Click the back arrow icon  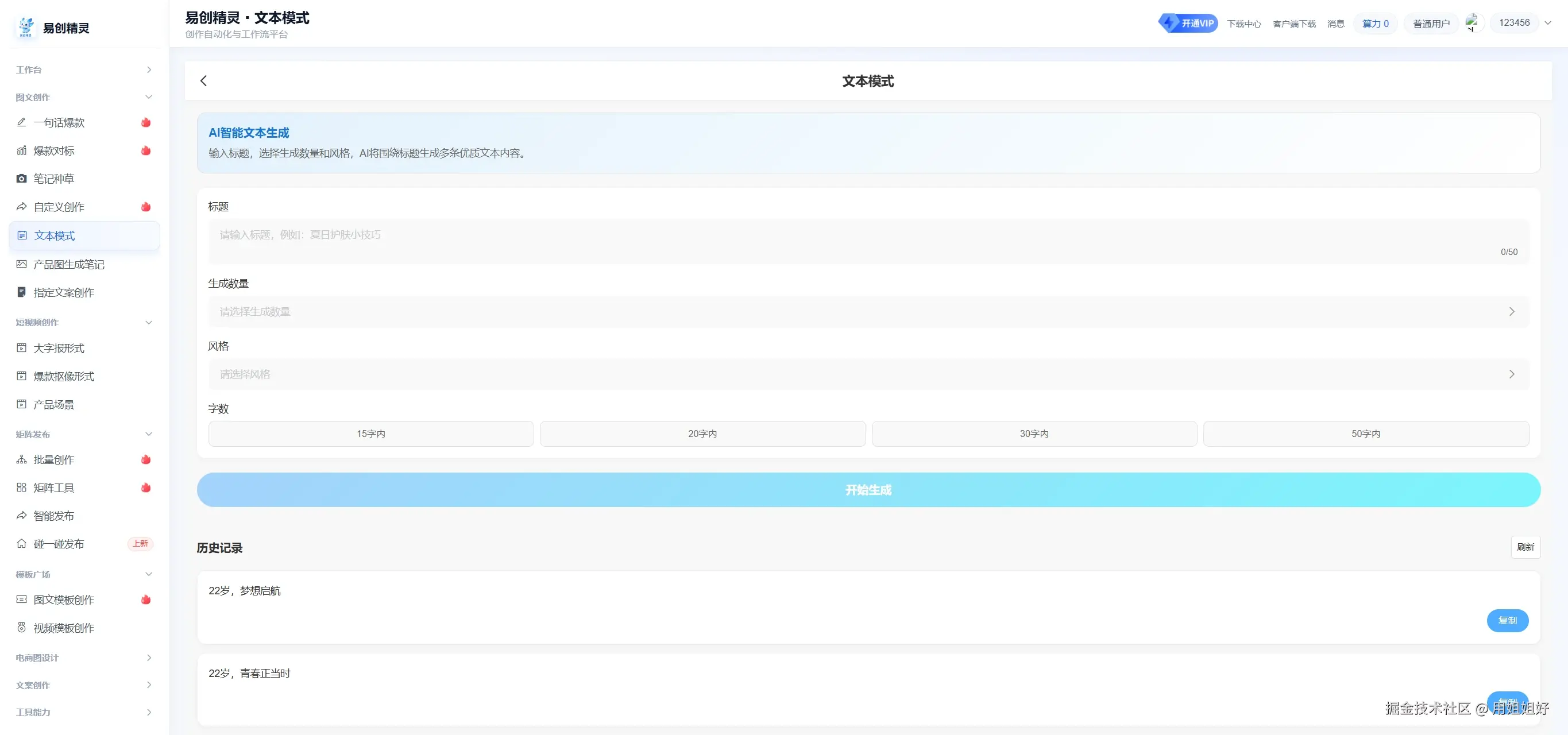(x=203, y=81)
